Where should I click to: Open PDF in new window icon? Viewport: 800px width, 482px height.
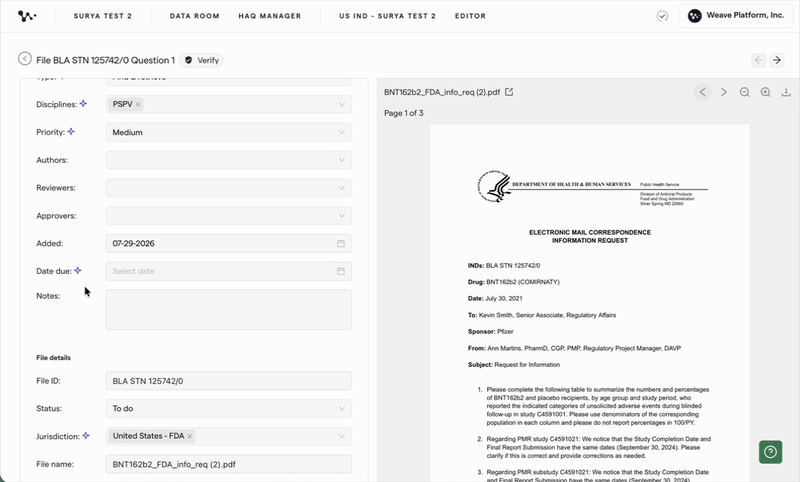[x=509, y=92]
